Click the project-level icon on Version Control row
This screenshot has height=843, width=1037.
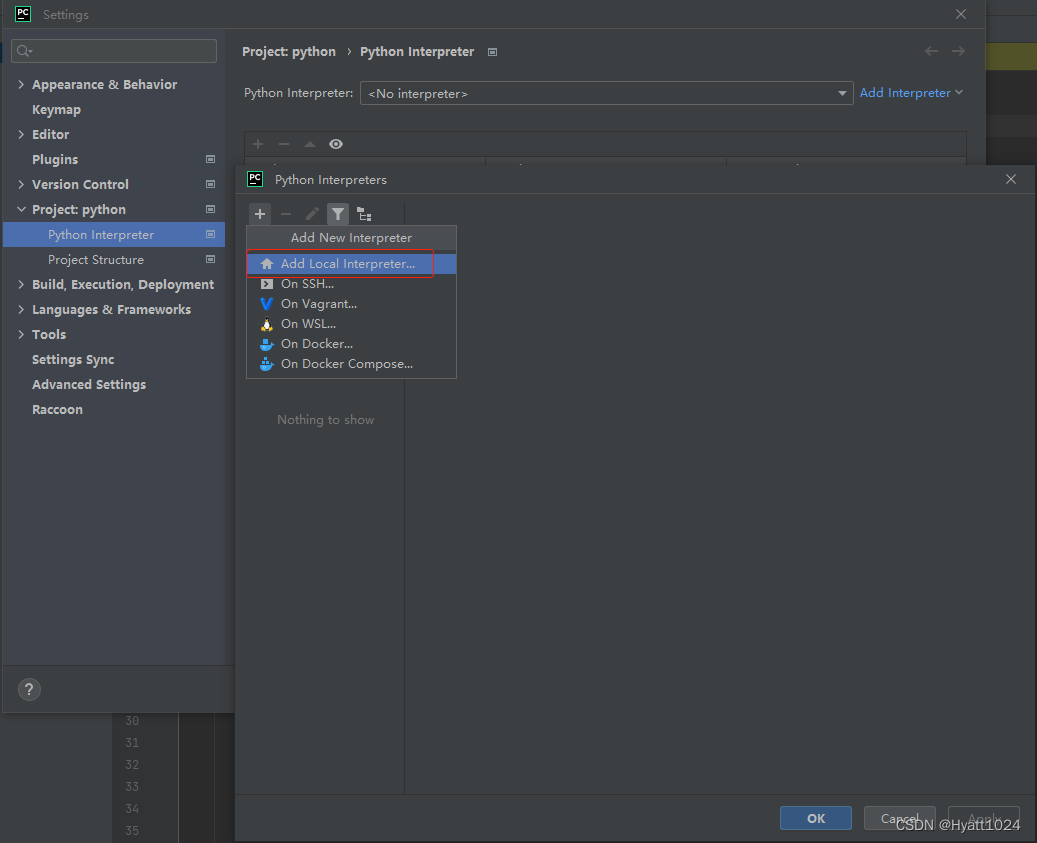pos(210,184)
